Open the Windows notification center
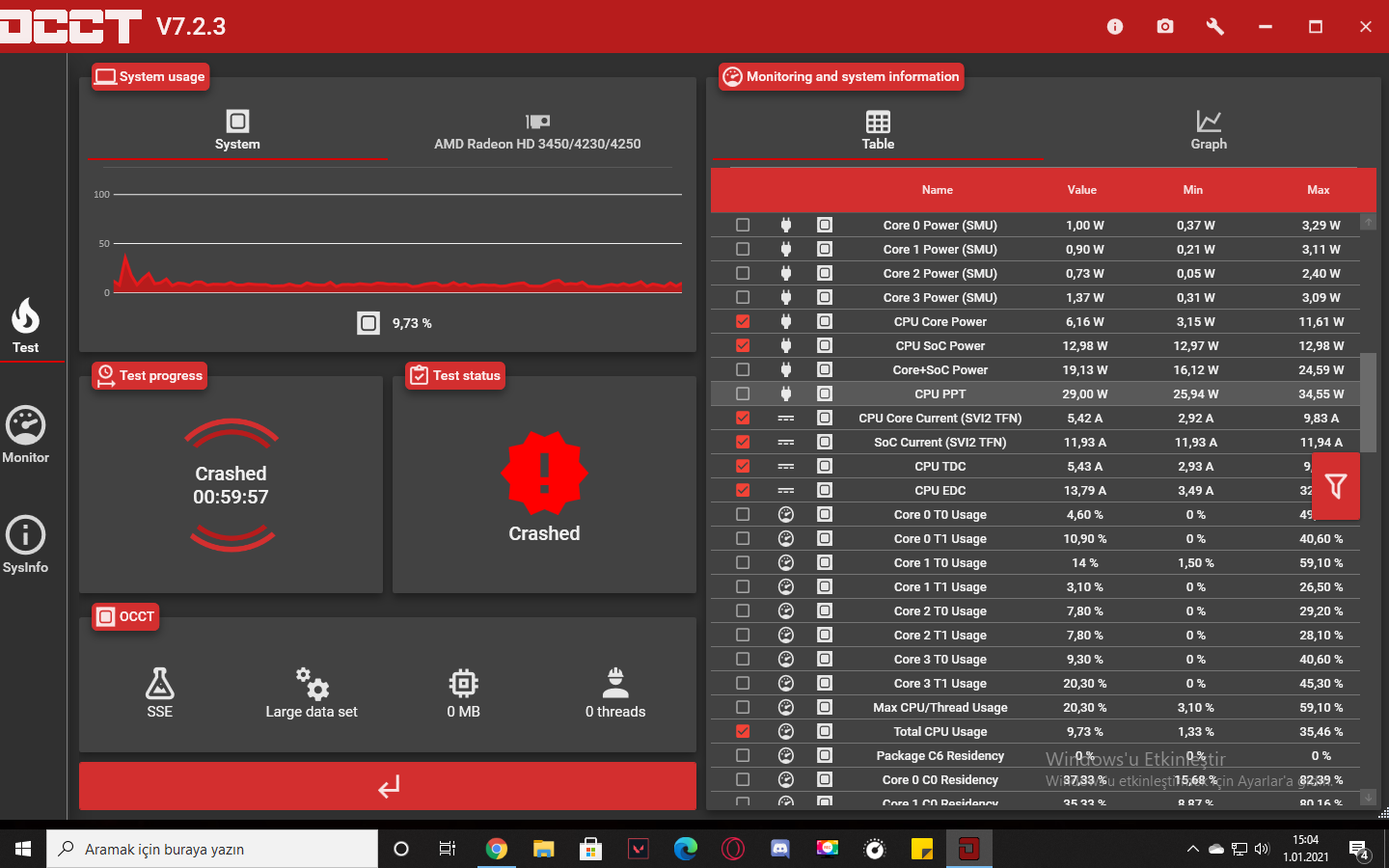 click(x=1360, y=850)
